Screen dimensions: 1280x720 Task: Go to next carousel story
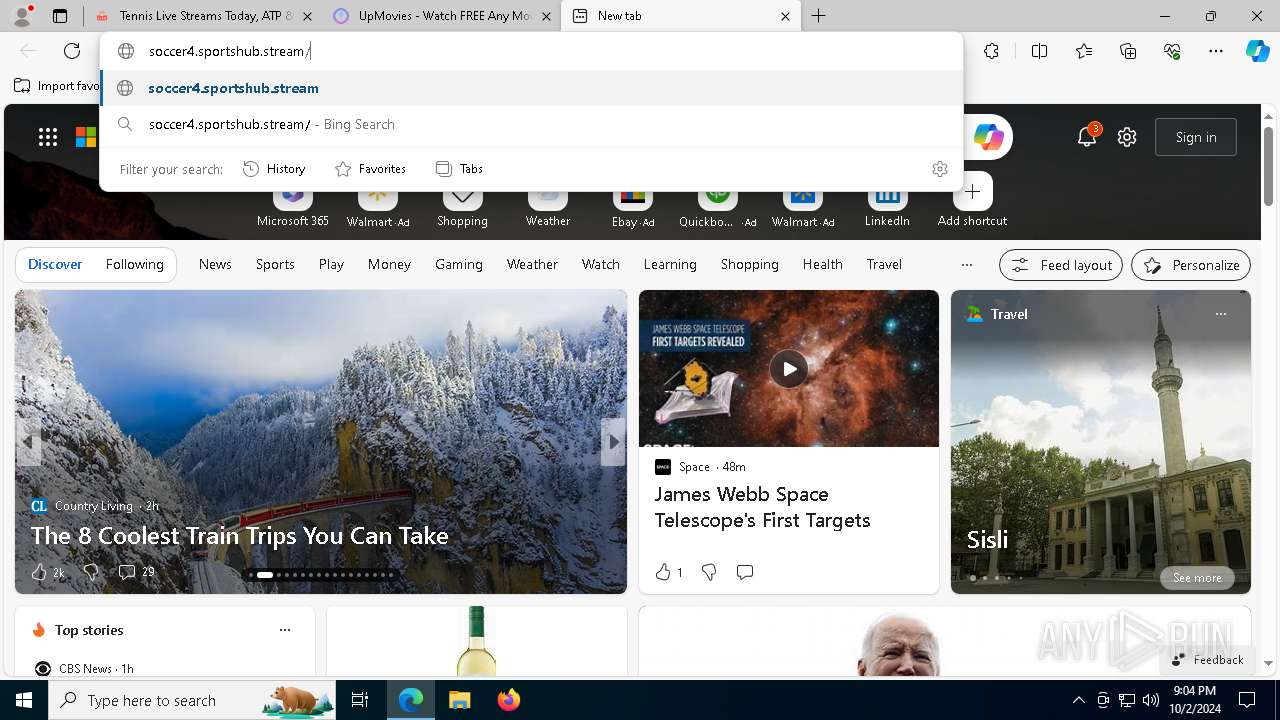tap(613, 441)
